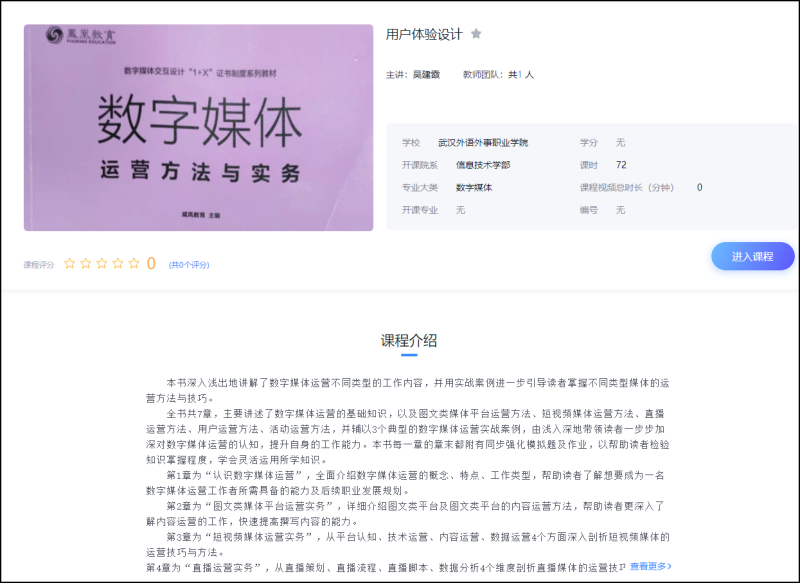Give the course five stars

pyautogui.click(x=134, y=264)
